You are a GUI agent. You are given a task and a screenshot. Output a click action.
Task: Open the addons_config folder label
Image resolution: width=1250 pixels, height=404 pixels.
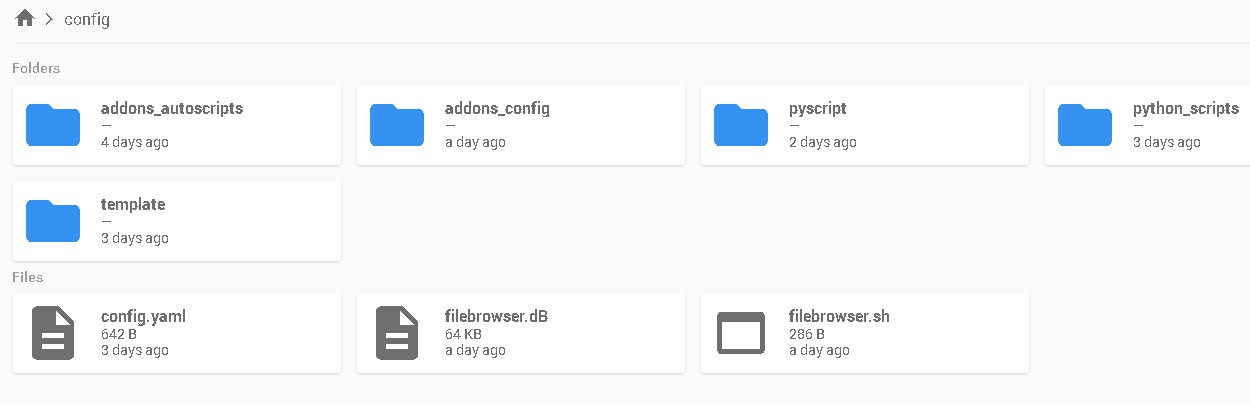[497, 108]
